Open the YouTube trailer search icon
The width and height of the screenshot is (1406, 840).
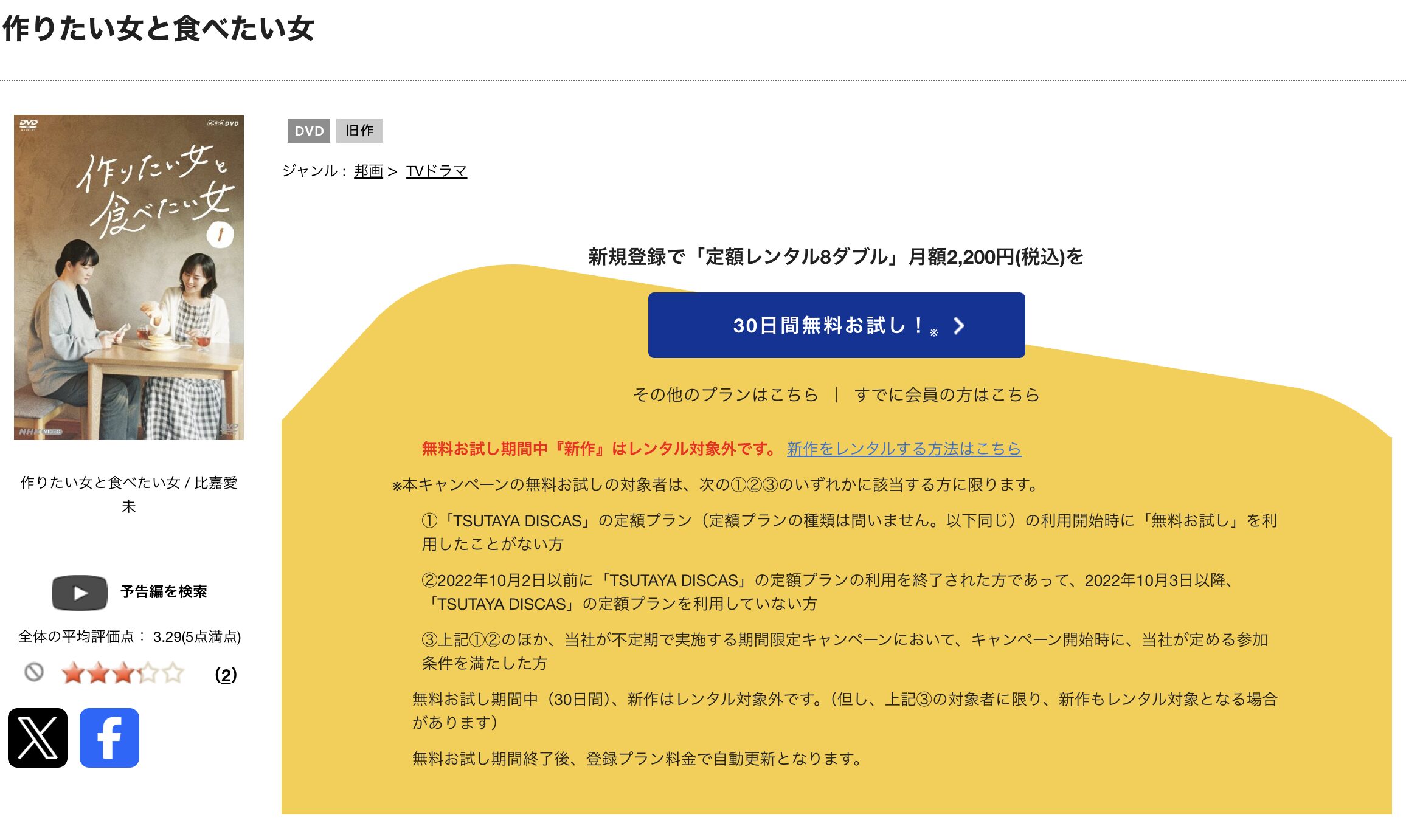tap(79, 592)
